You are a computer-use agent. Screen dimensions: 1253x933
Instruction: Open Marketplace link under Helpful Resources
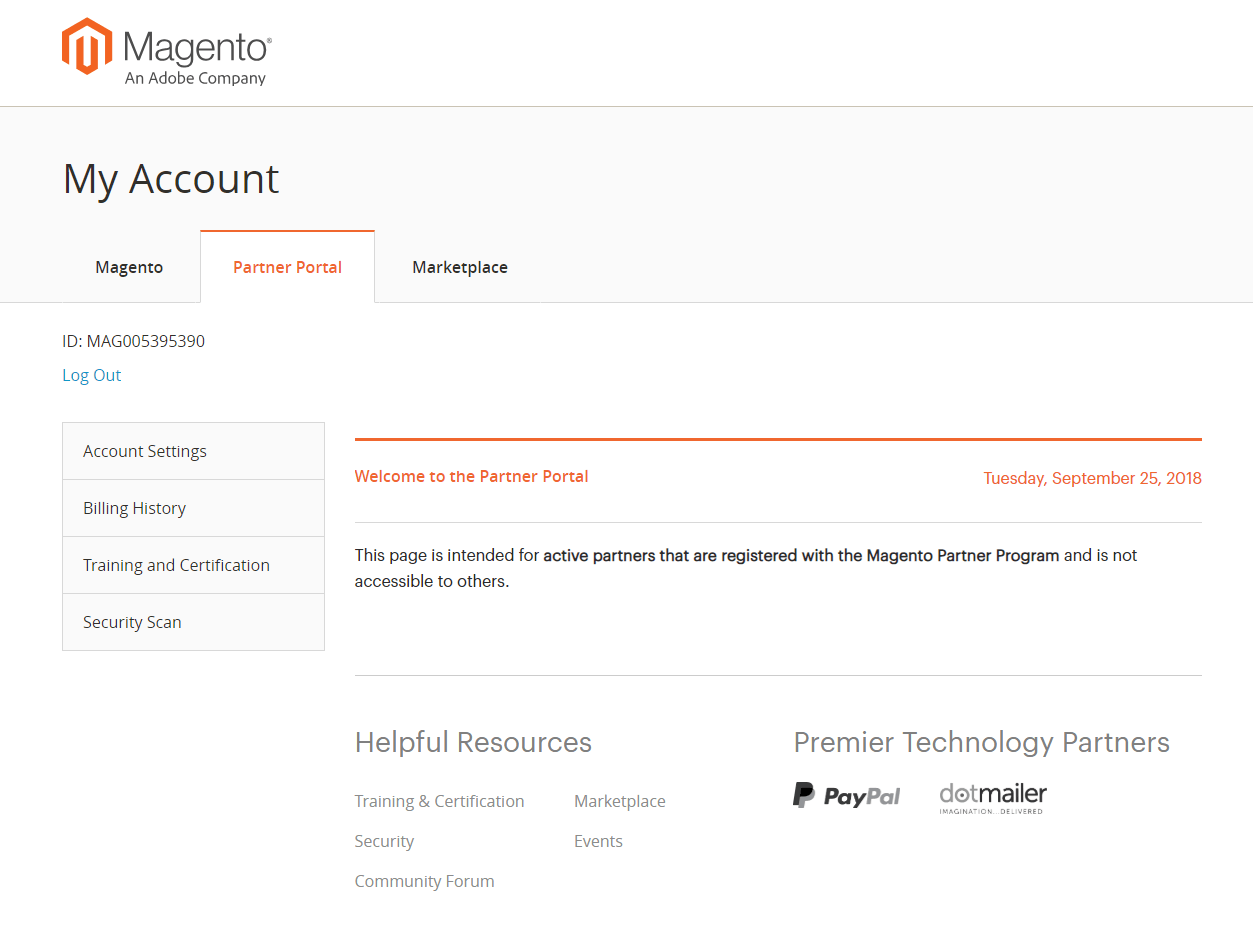620,801
